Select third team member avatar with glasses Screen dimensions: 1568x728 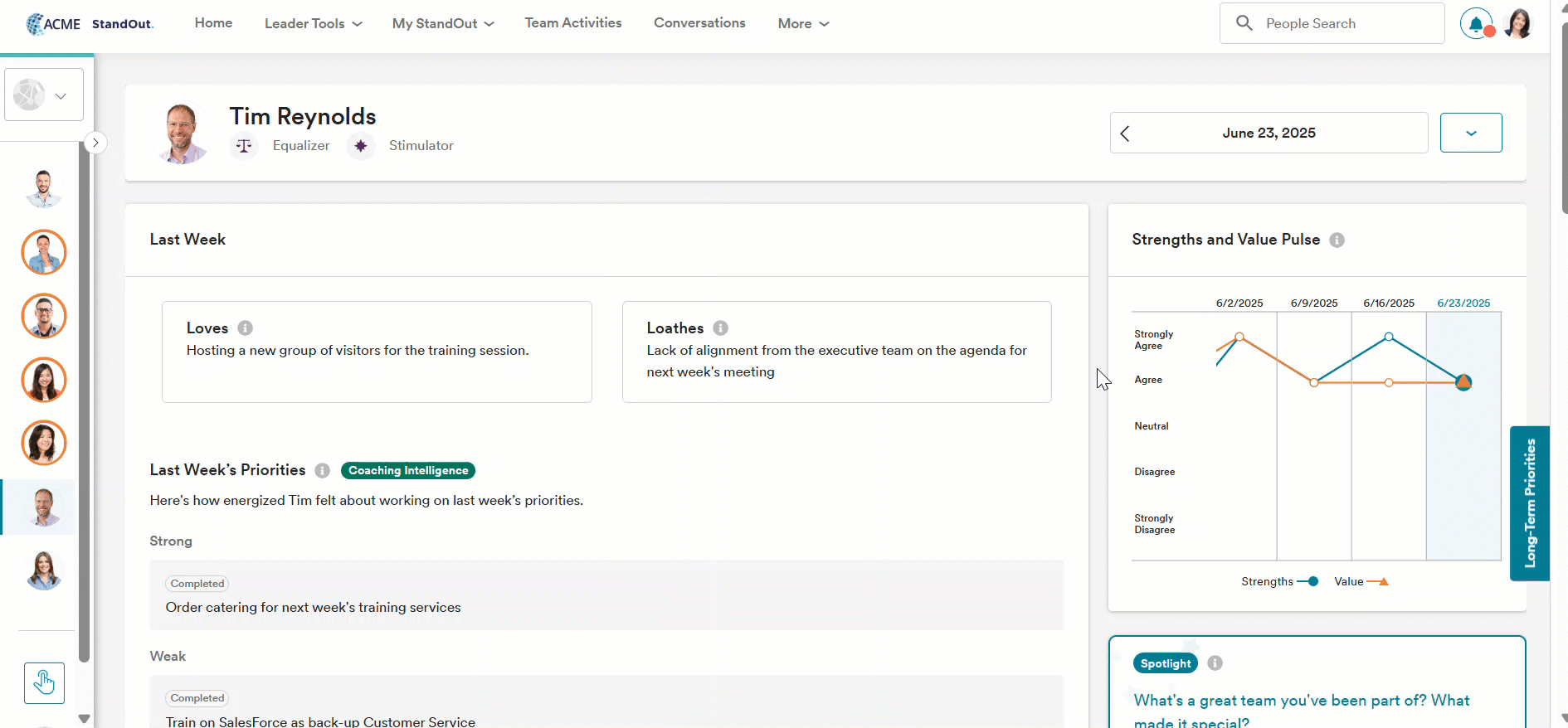tap(44, 316)
